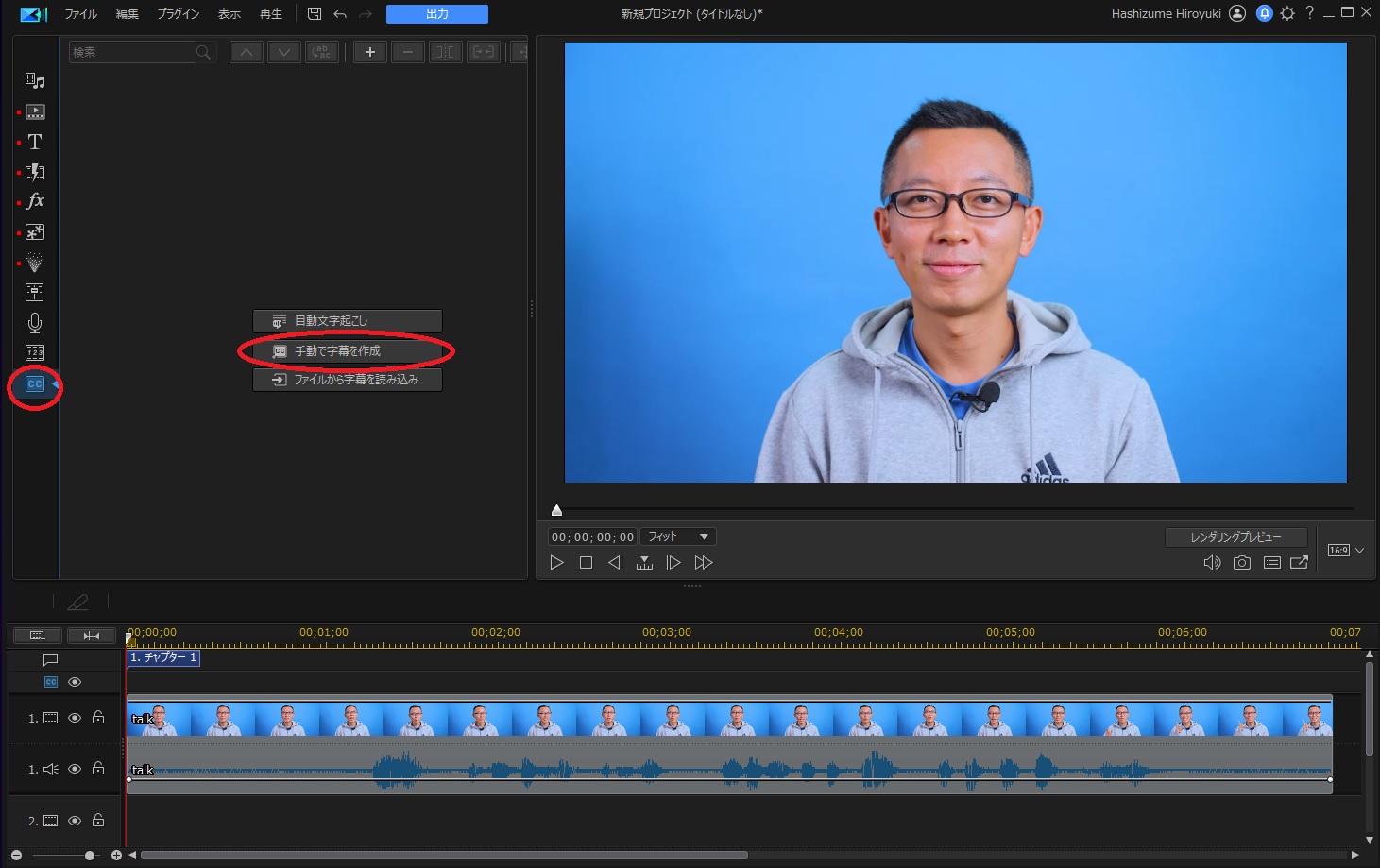The image size is (1380, 868).
Task: Open the プラグイン menu
Action: (179, 14)
